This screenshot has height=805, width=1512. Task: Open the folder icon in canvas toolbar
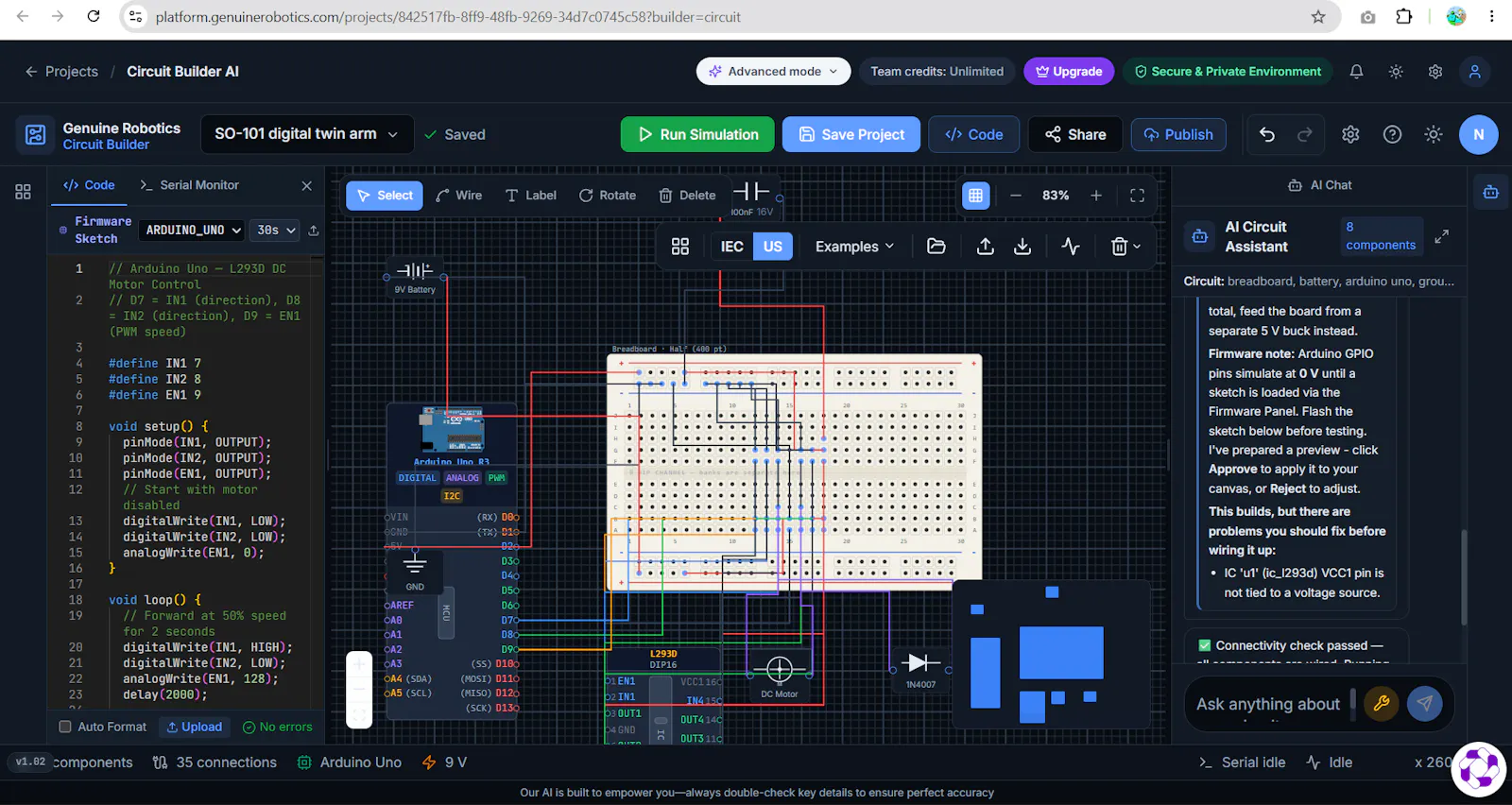(936, 247)
